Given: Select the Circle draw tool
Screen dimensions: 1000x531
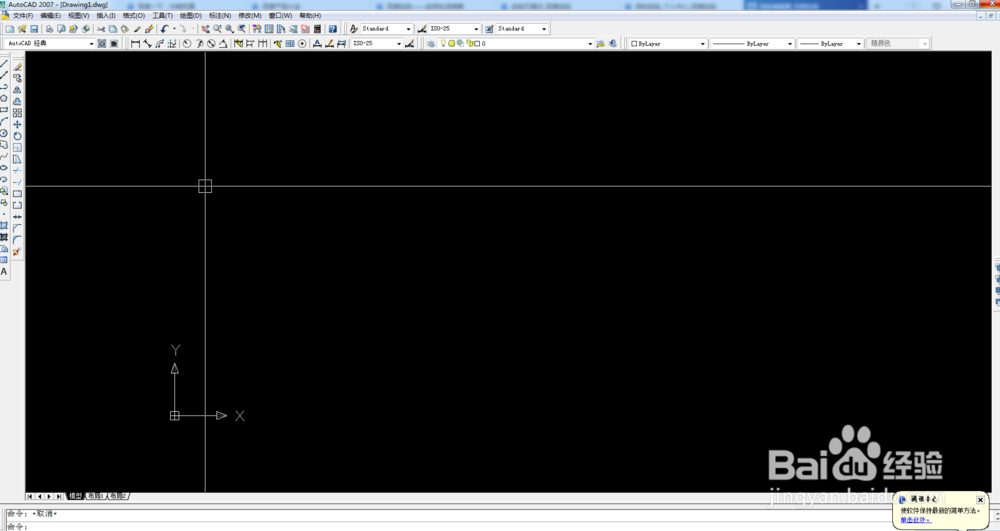Looking at the screenshot, I should [4, 133].
